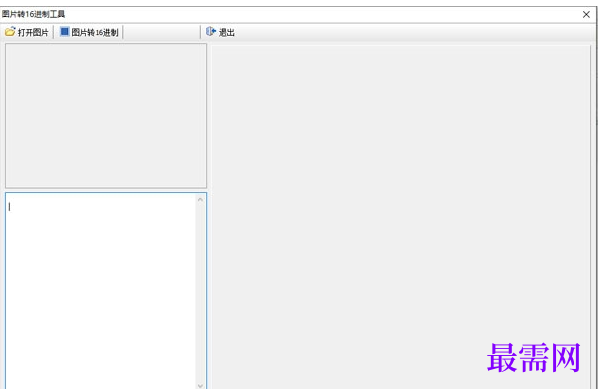Click the purple 最需网 watermark
The height and width of the screenshot is (389, 599).
pyautogui.click(x=534, y=358)
